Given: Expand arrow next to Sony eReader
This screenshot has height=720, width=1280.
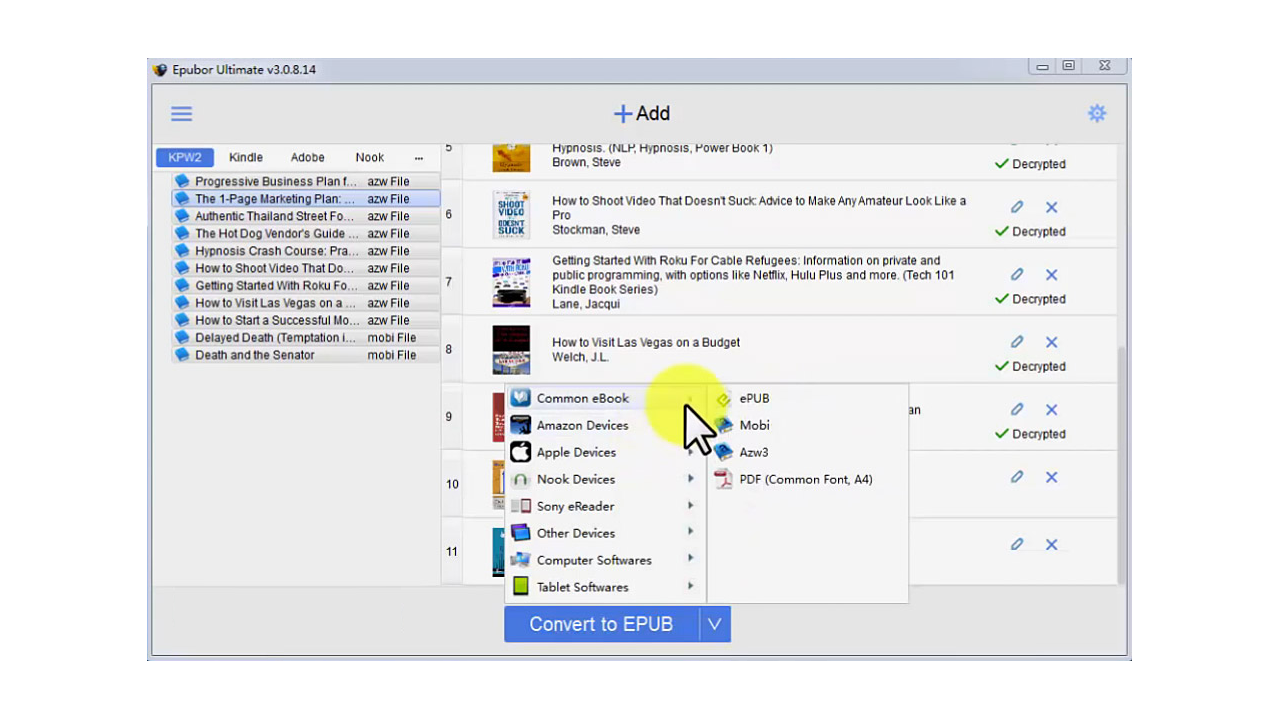Looking at the screenshot, I should pos(690,506).
